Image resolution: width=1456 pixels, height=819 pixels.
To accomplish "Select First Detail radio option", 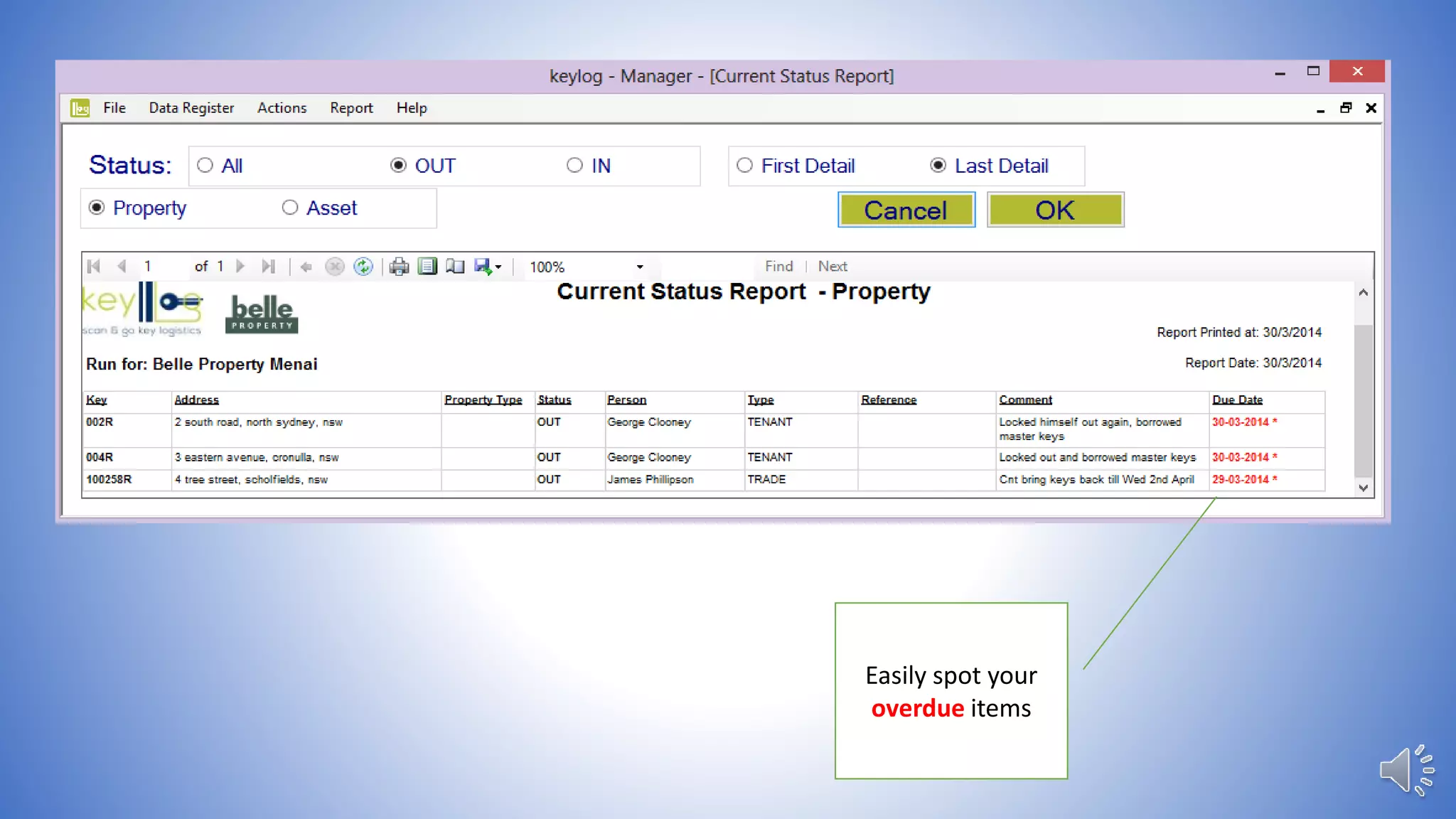I will click(744, 166).
